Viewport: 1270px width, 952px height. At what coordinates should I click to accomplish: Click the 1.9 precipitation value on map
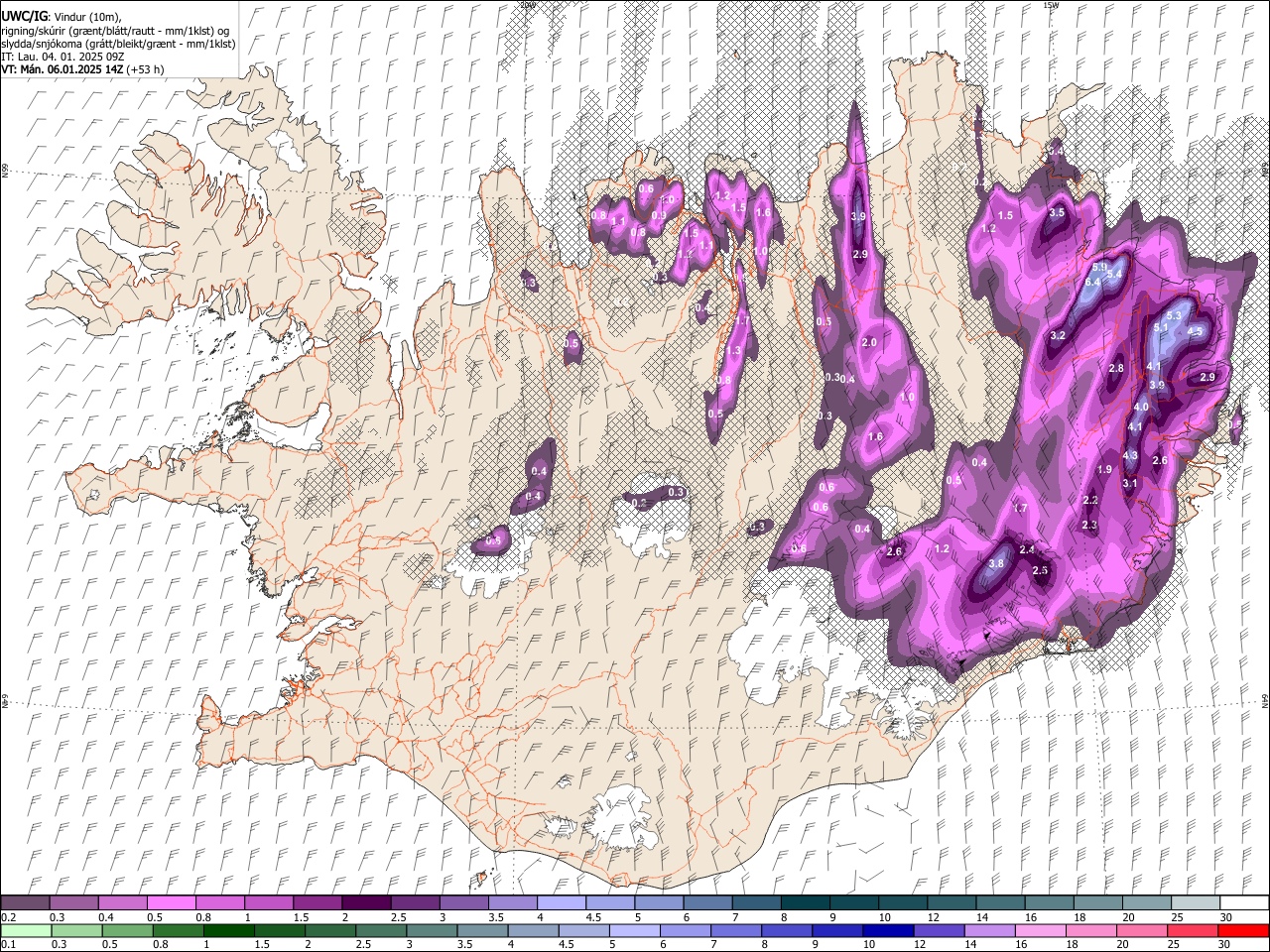click(x=1104, y=469)
